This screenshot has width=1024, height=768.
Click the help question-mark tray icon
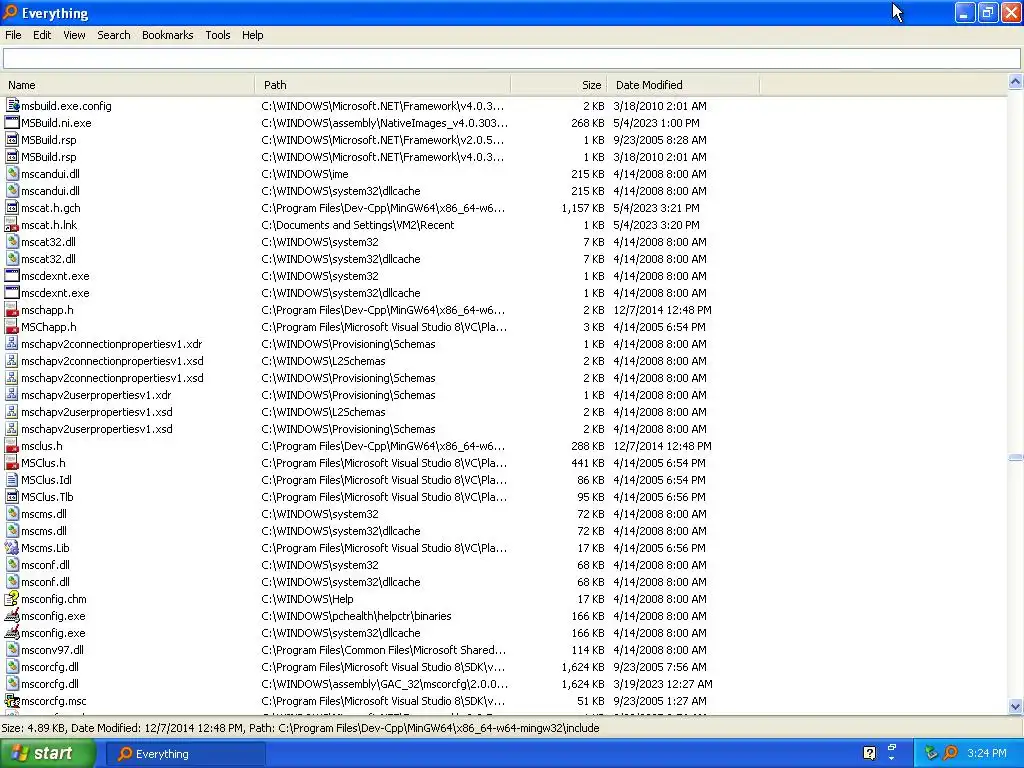[x=869, y=753]
